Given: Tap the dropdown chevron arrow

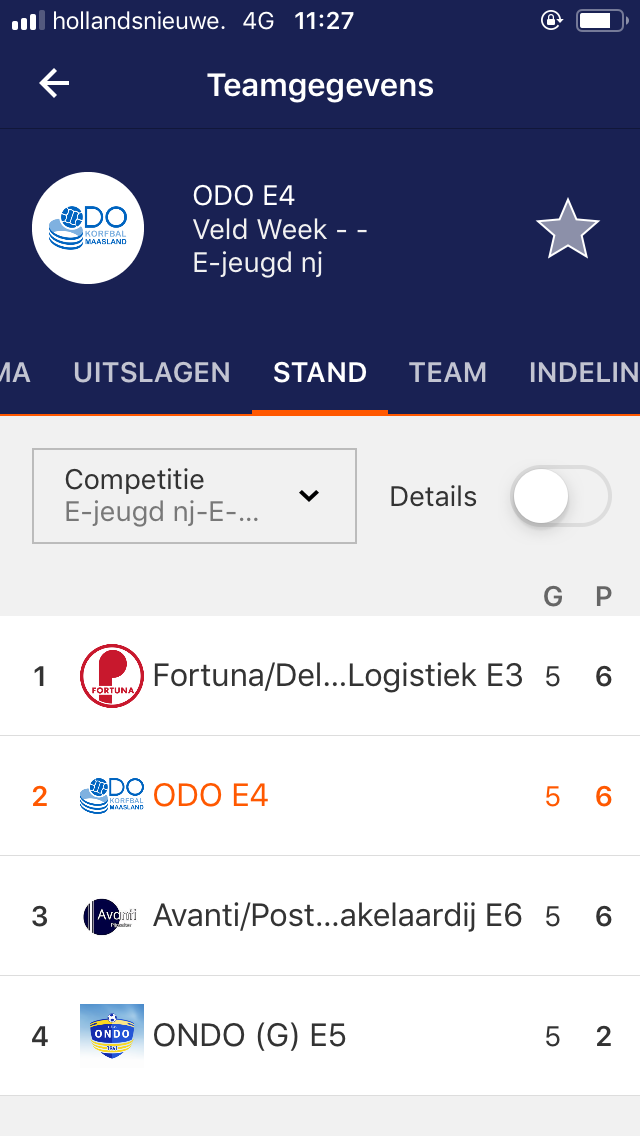Looking at the screenshot, I should [x=309, y=496].
